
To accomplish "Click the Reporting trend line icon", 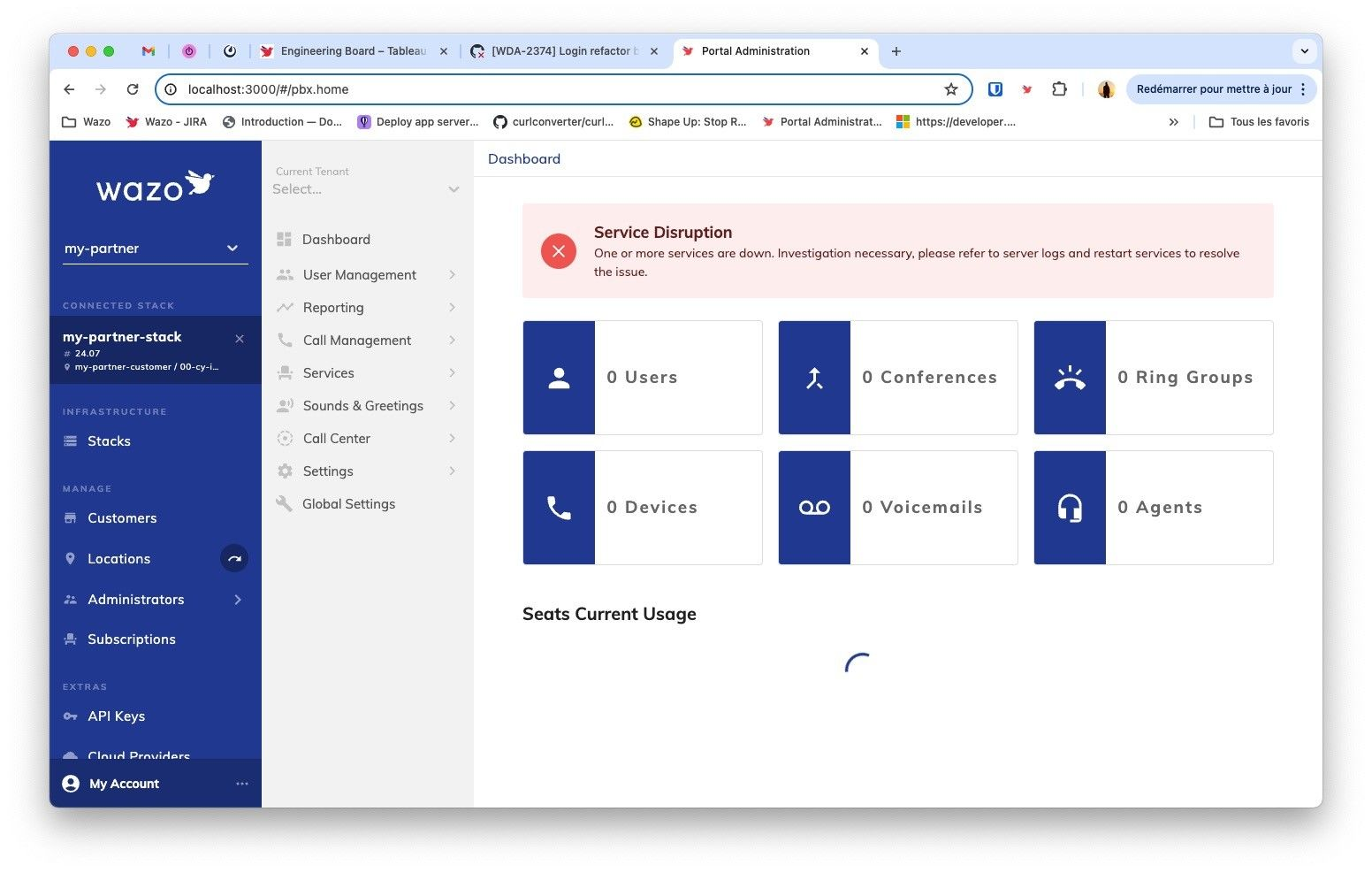I will click(x=285, y=308).
